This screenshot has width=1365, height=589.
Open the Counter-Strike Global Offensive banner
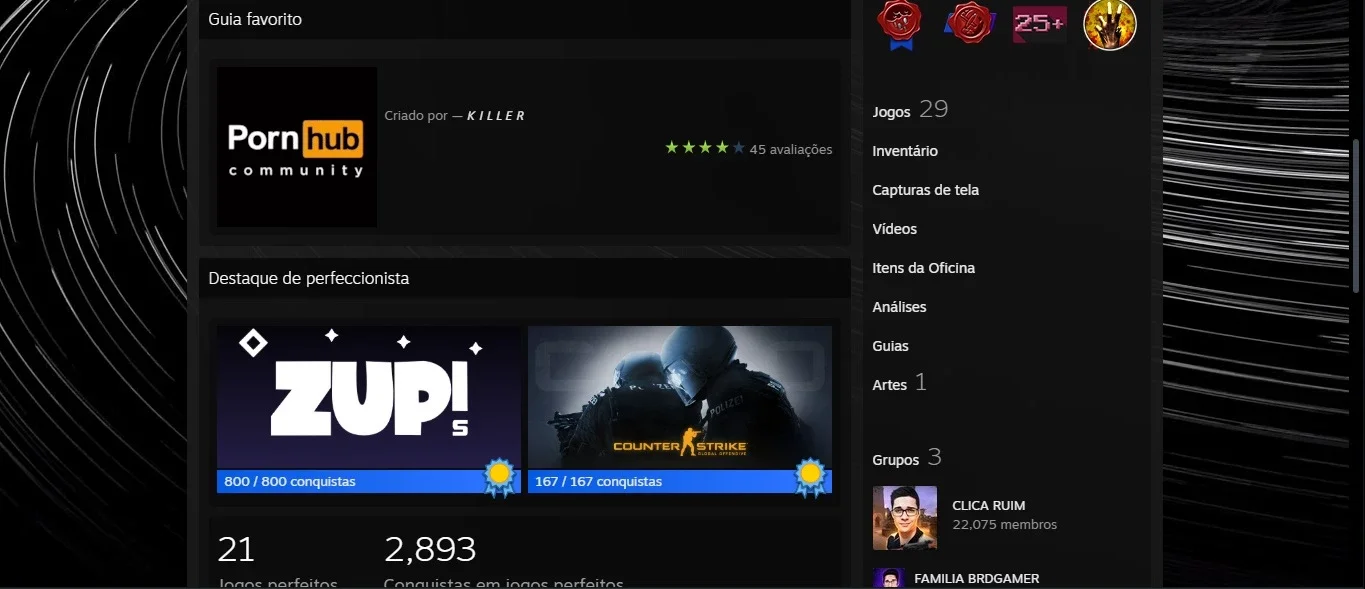(x=680, y=397)
